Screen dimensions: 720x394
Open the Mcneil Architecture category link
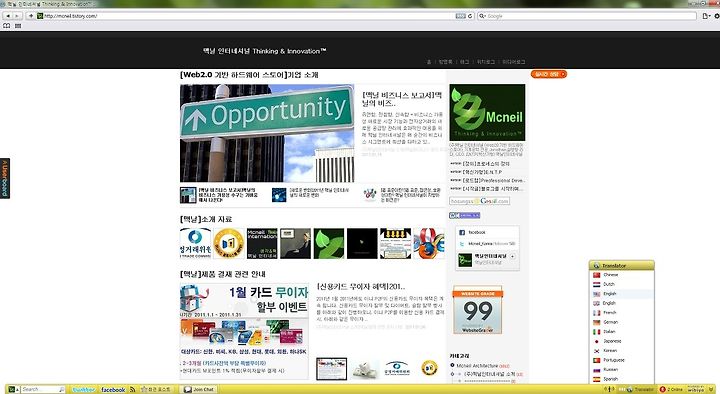click(x=478, y=366)
